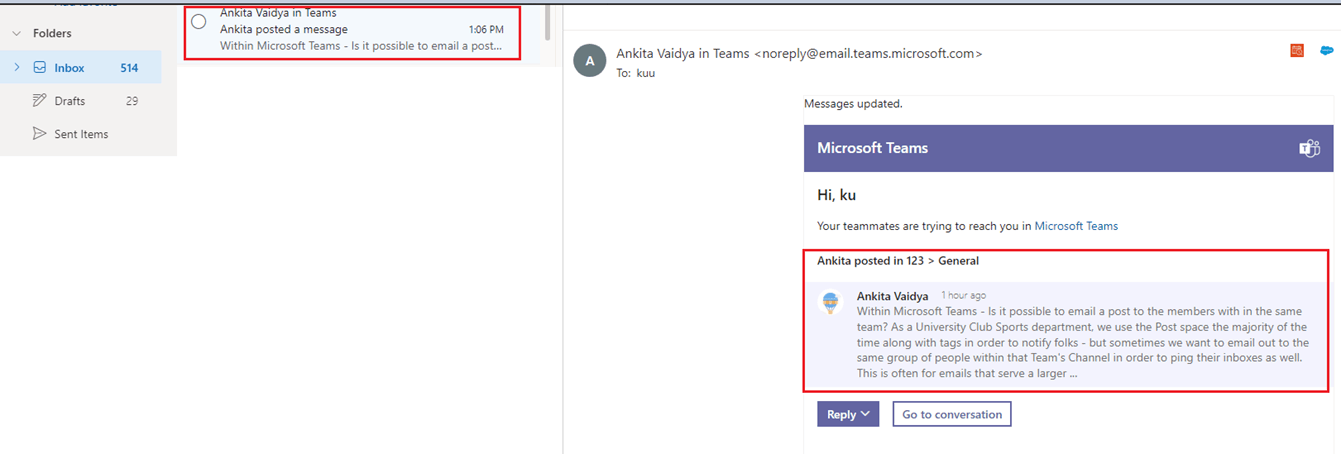Select the Ankita Vaidya message circle checkbox
Image resolution: width=1341 pixels, height=454 pixels.
pyautogui.click(x=199, y=21)
